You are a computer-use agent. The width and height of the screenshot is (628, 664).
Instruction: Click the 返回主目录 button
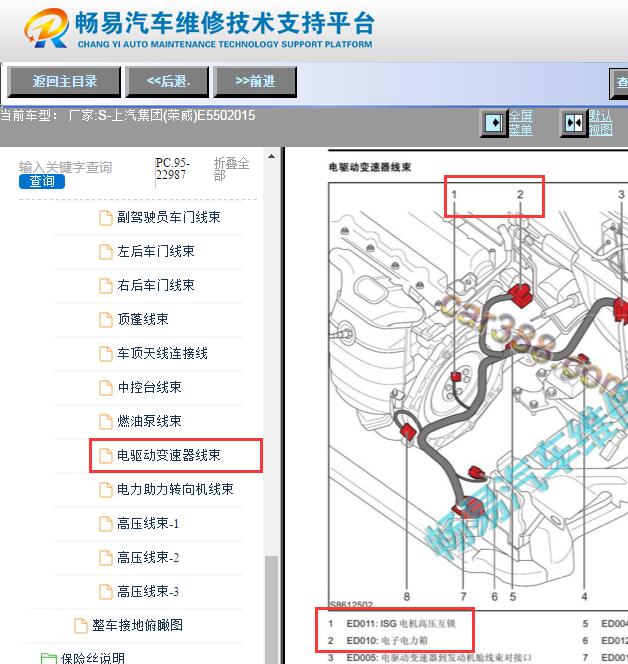tap(64, 81)
